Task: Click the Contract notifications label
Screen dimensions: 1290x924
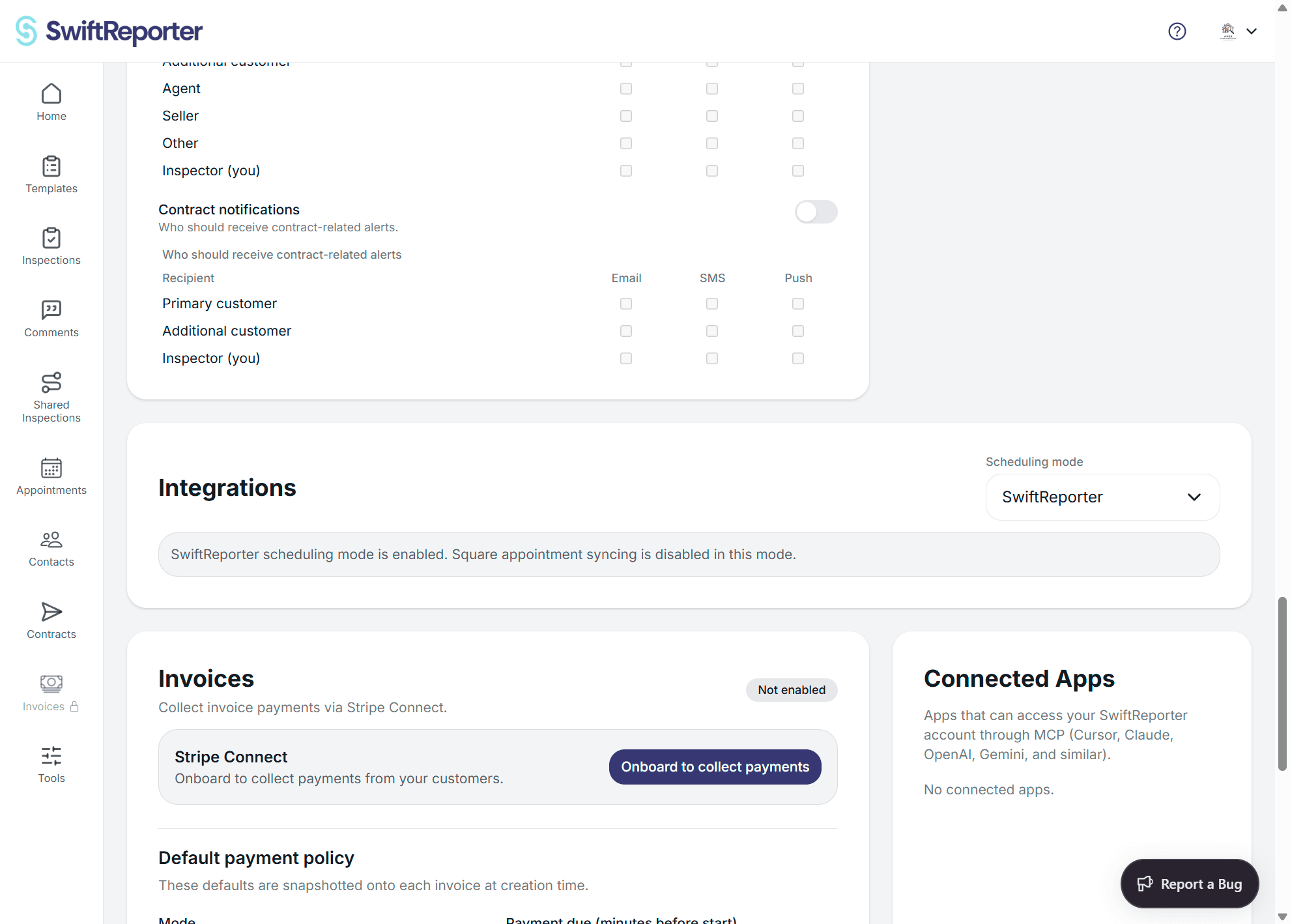Action: click(229, 210)
